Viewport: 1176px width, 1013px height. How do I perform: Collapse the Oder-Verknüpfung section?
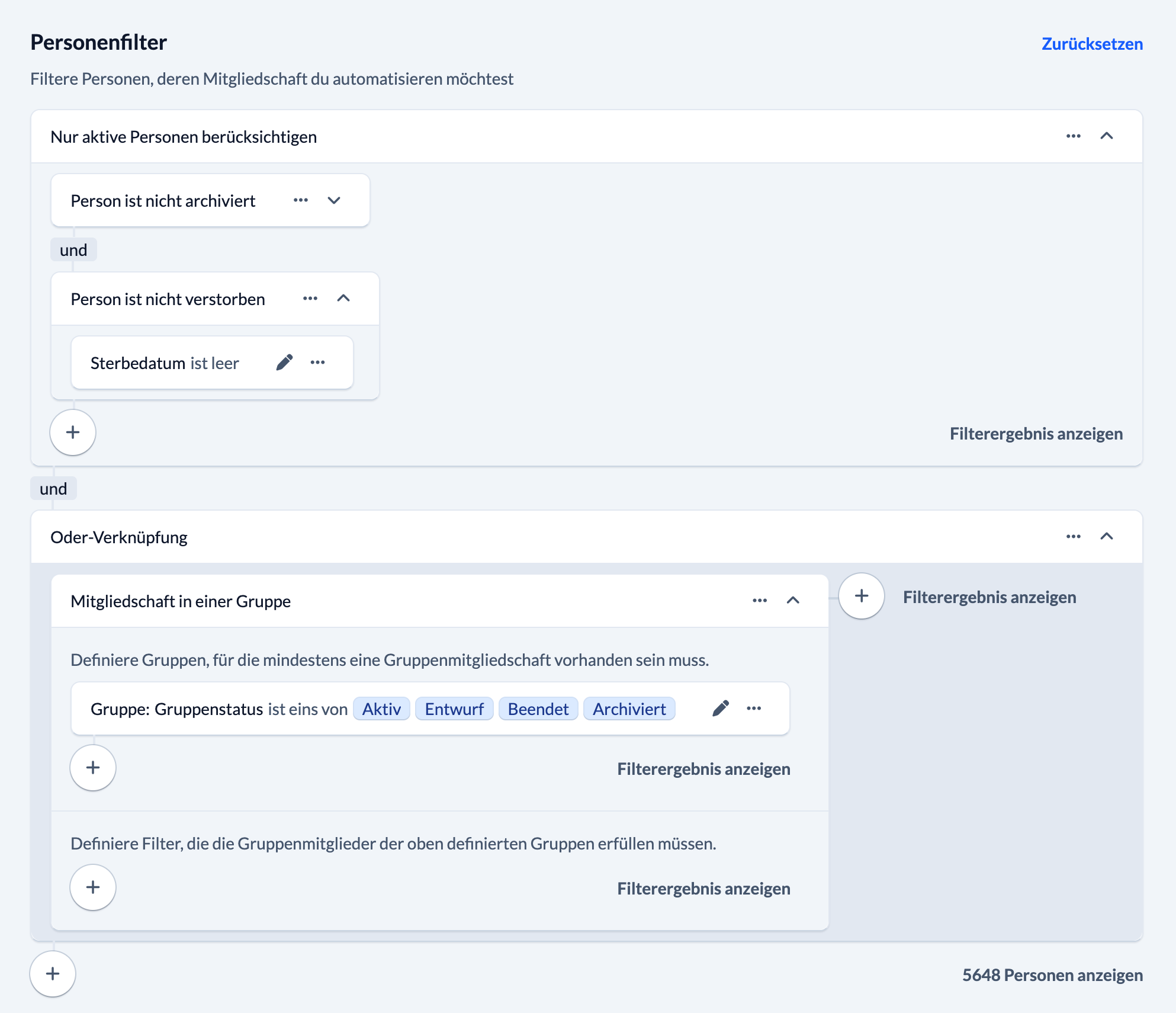pos(1106,537)
